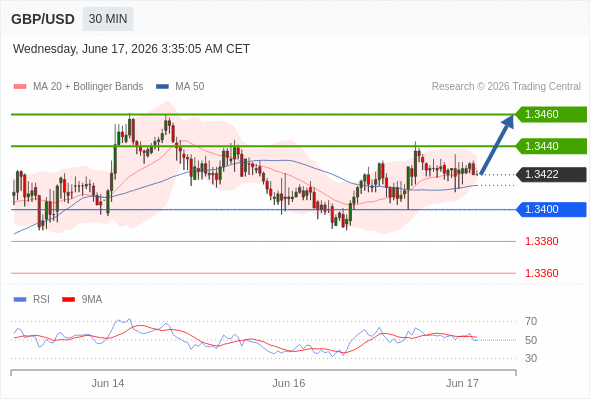Click the Jun 16 date axis label

[289, 383]
